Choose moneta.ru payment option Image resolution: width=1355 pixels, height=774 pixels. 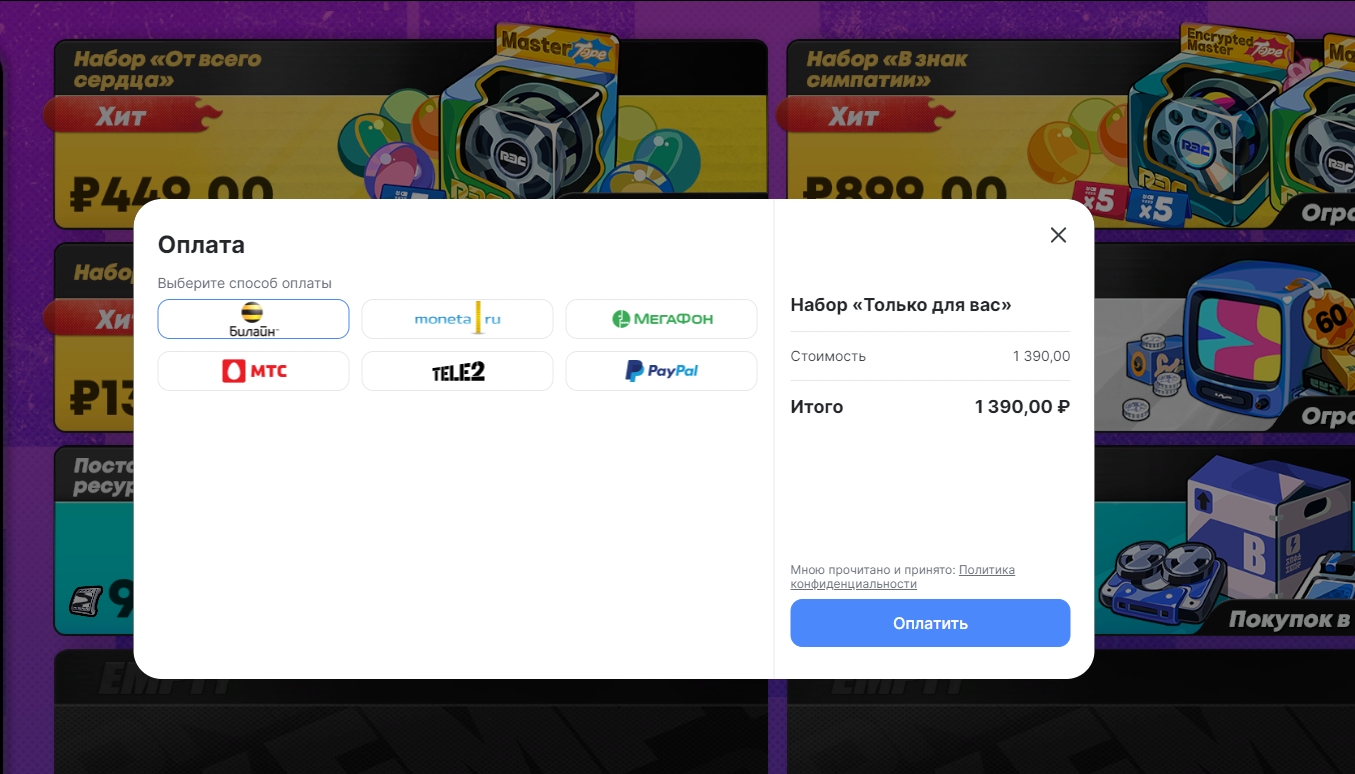(457, 319)
